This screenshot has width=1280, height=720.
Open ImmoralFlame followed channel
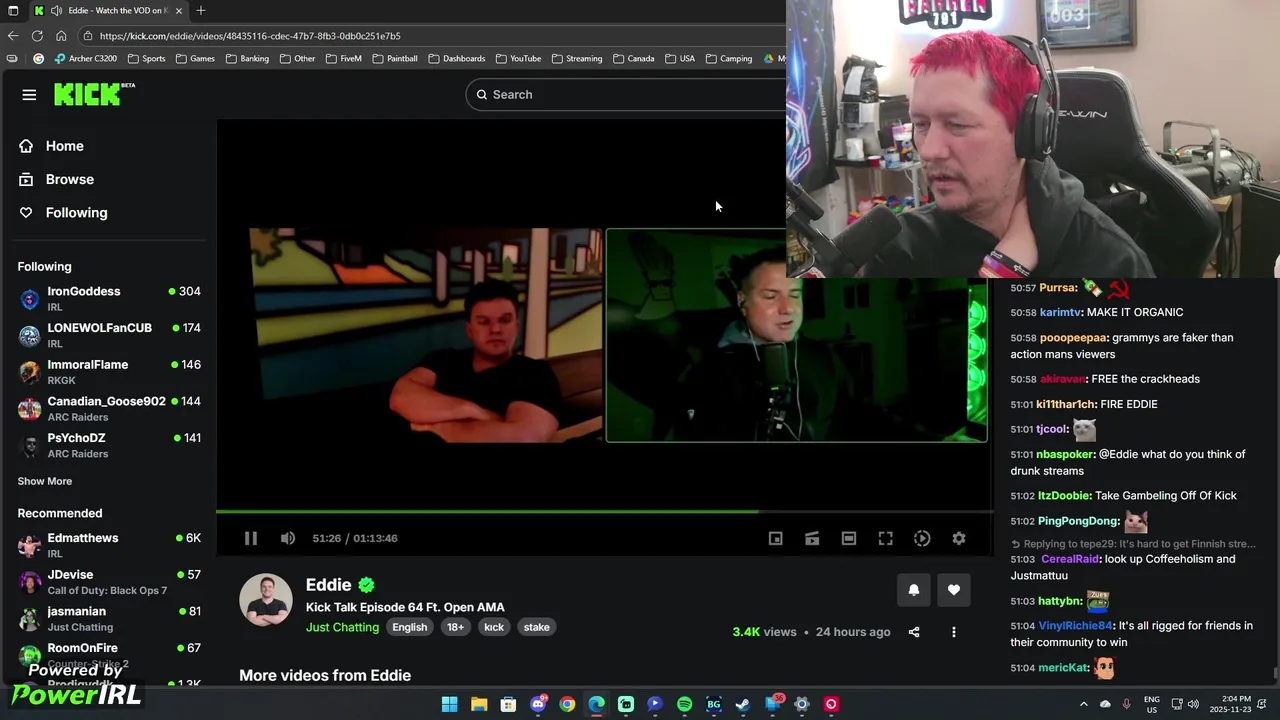coord(110,372)
